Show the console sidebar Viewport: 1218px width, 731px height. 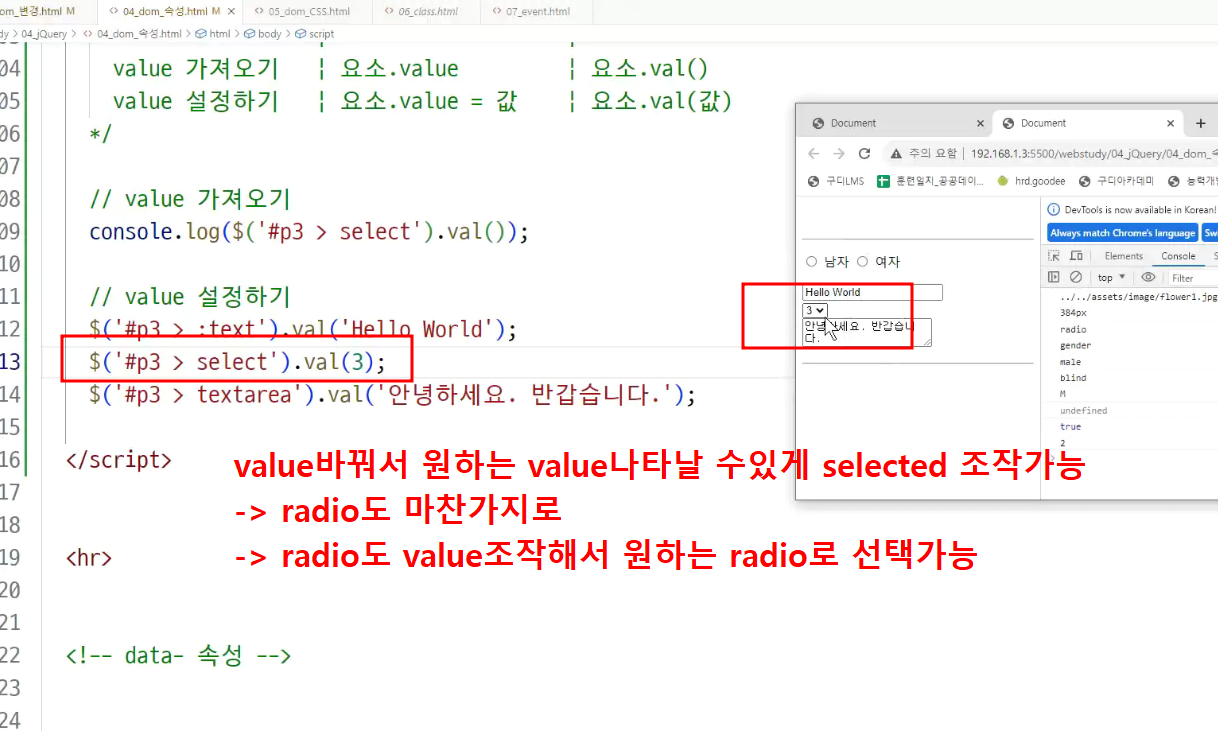tap(1054, 277)
